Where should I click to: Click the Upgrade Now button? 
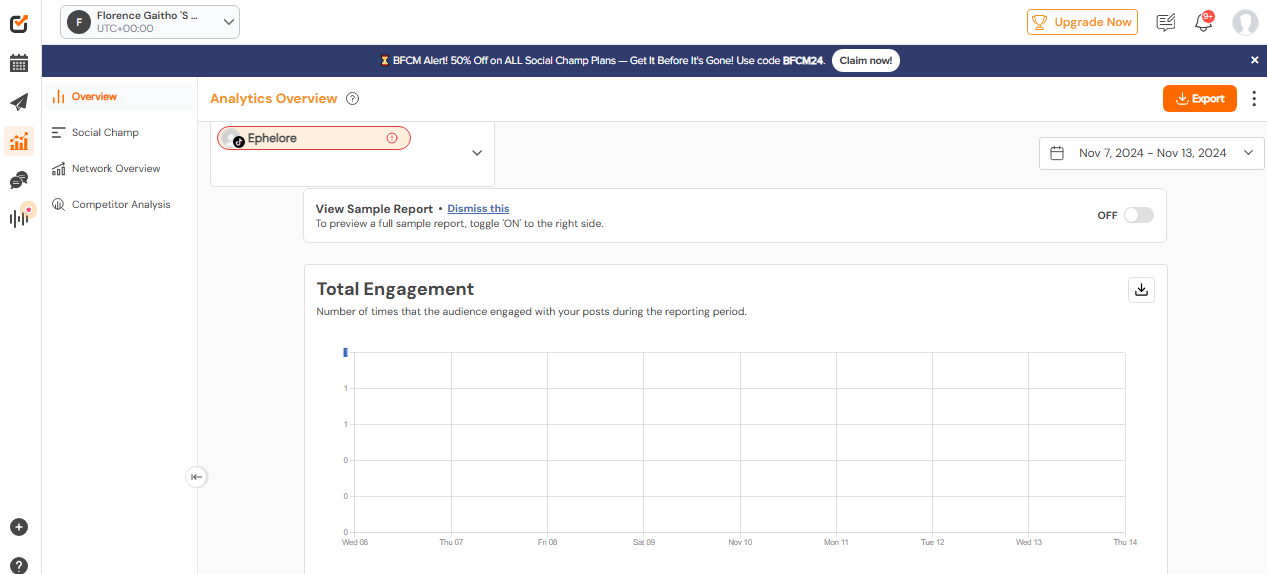(x=1082, y=22)
